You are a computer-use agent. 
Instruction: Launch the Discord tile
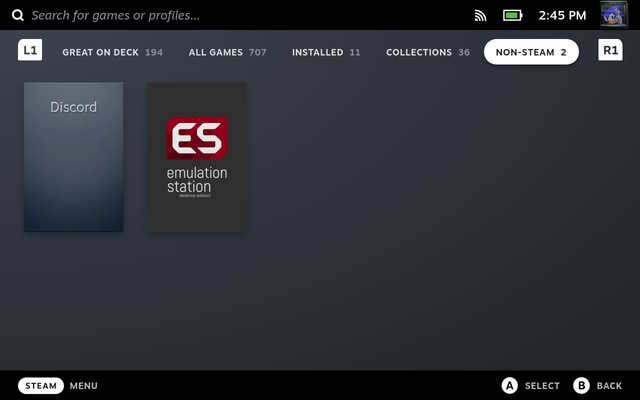74,157
